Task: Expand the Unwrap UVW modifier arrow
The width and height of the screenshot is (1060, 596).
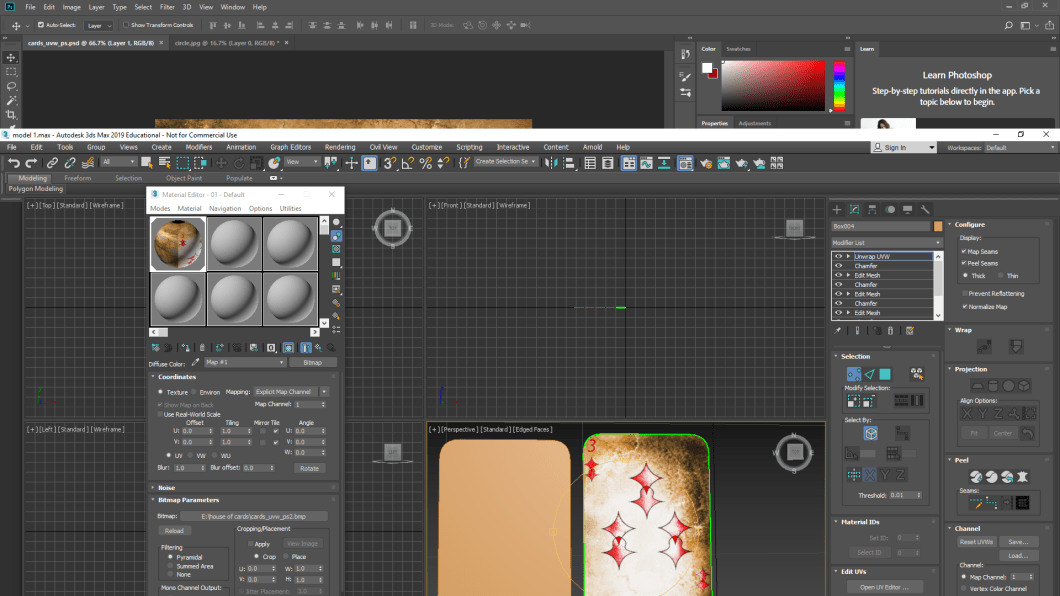Action: click(x=848, y=256)
